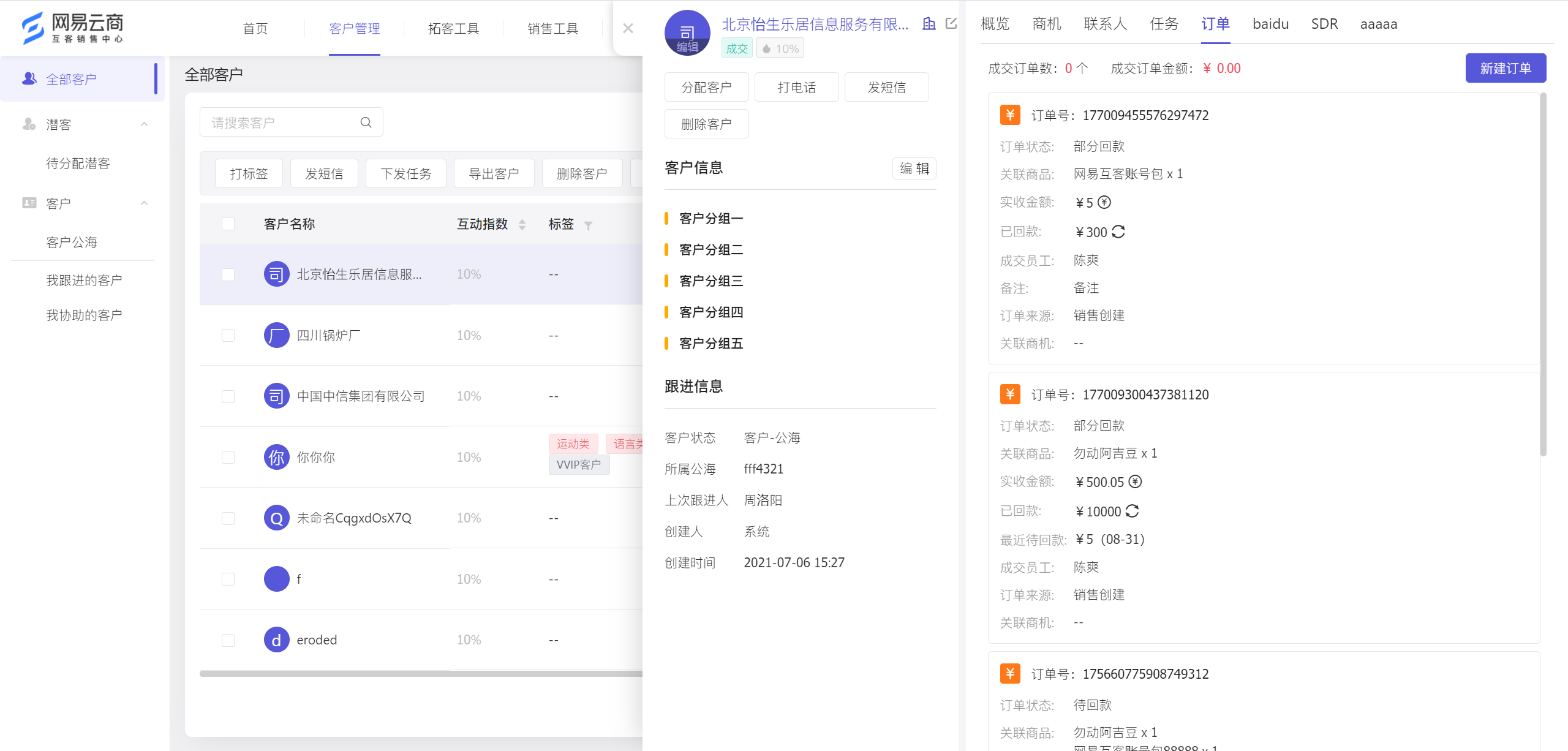
Task: Open 待分配潜客 in sidebar
Action: coord(78,163)
